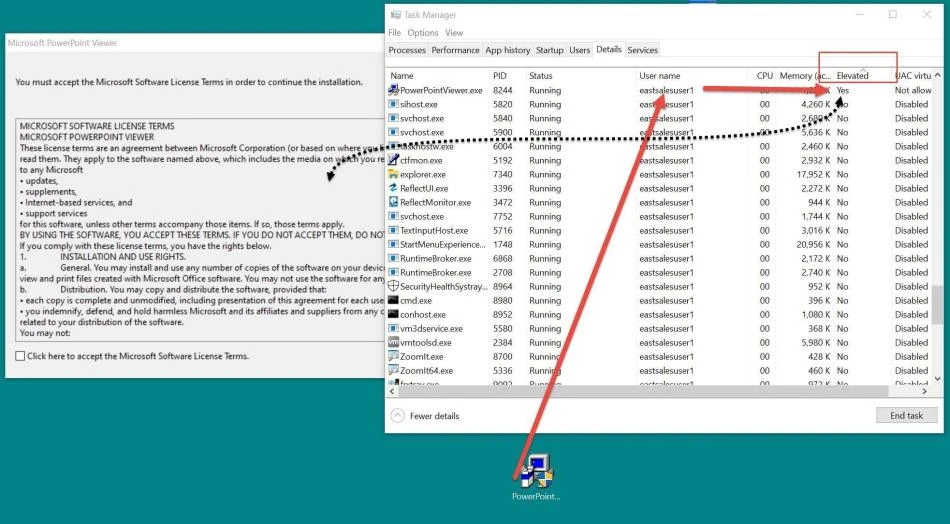Open the Services tab

(642, 50)
